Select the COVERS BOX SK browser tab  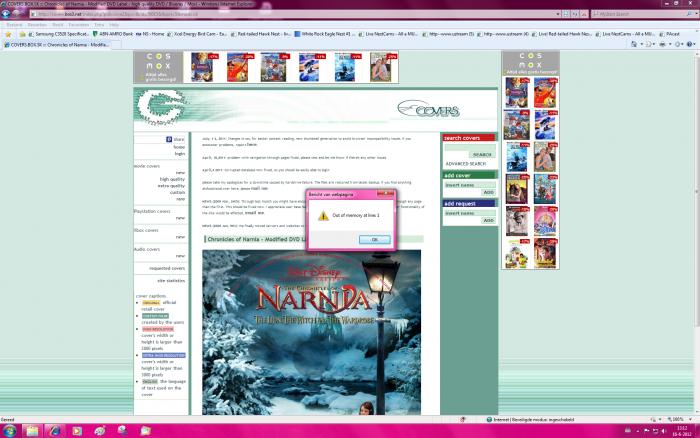56,45
